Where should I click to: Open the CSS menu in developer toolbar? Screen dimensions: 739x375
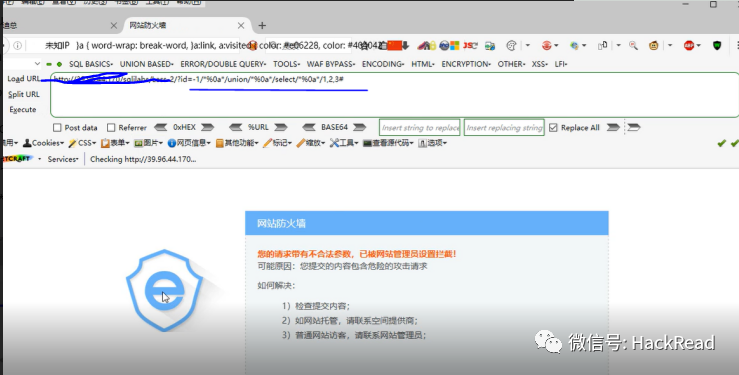(x=82, y=143)
